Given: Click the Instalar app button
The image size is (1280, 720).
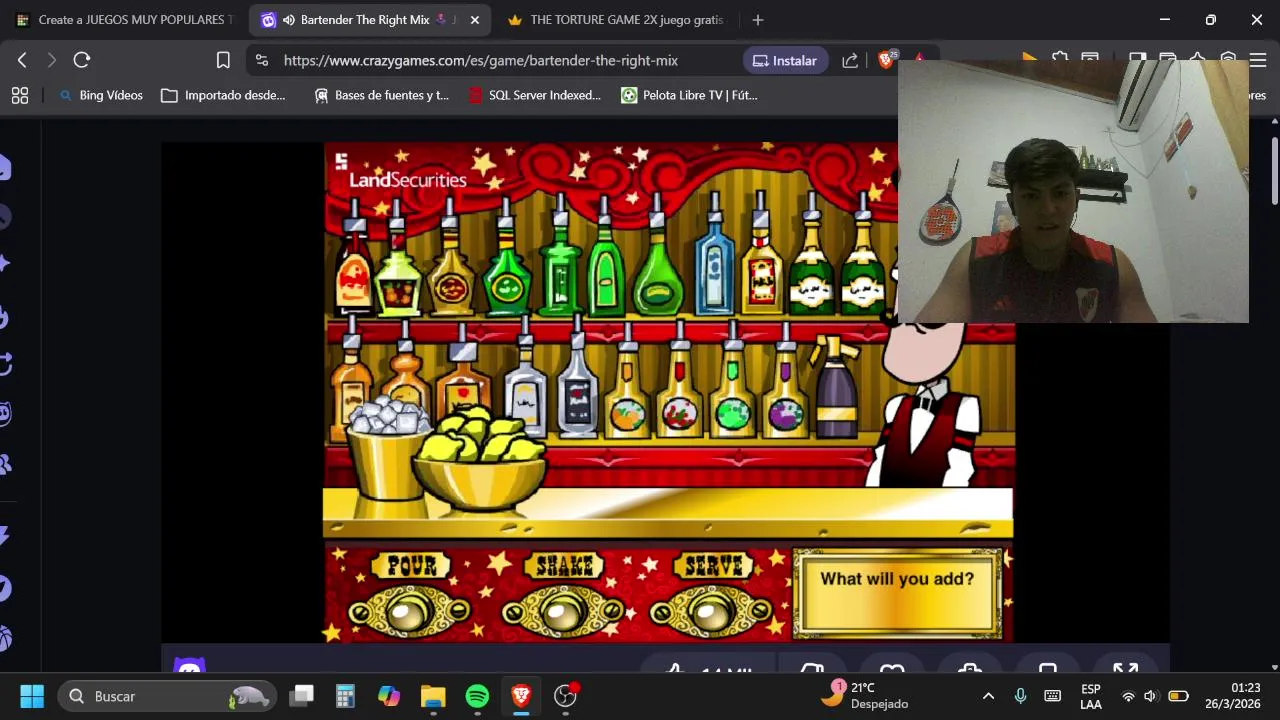Looking at the screenshot, I should click(785, 60).
